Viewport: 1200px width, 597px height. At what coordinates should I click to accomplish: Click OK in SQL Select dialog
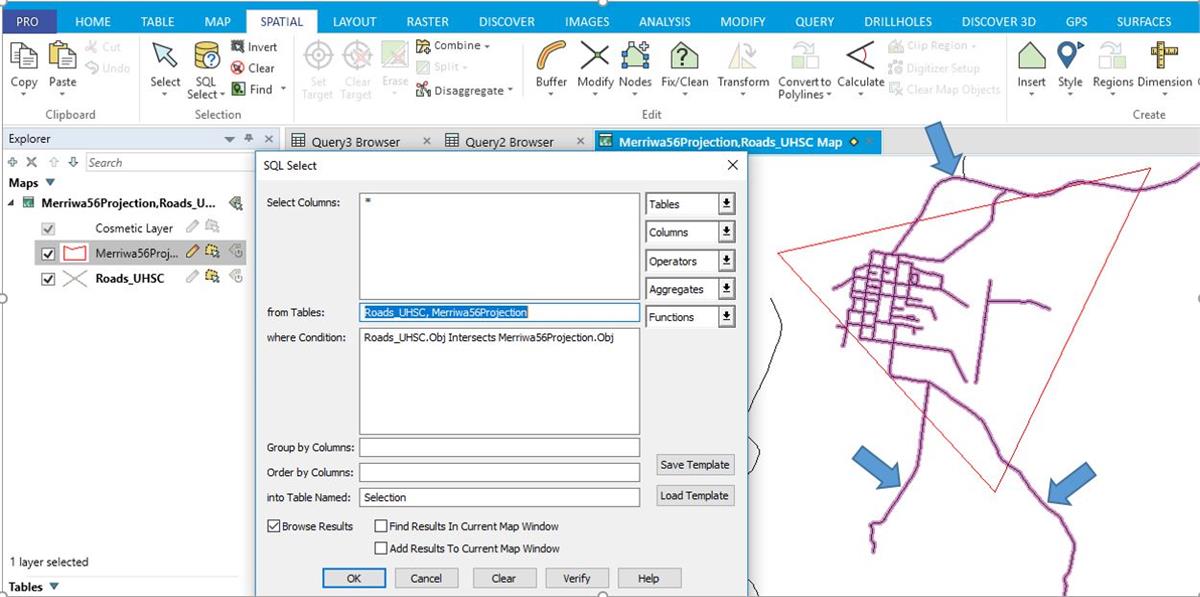click(354, 578)
